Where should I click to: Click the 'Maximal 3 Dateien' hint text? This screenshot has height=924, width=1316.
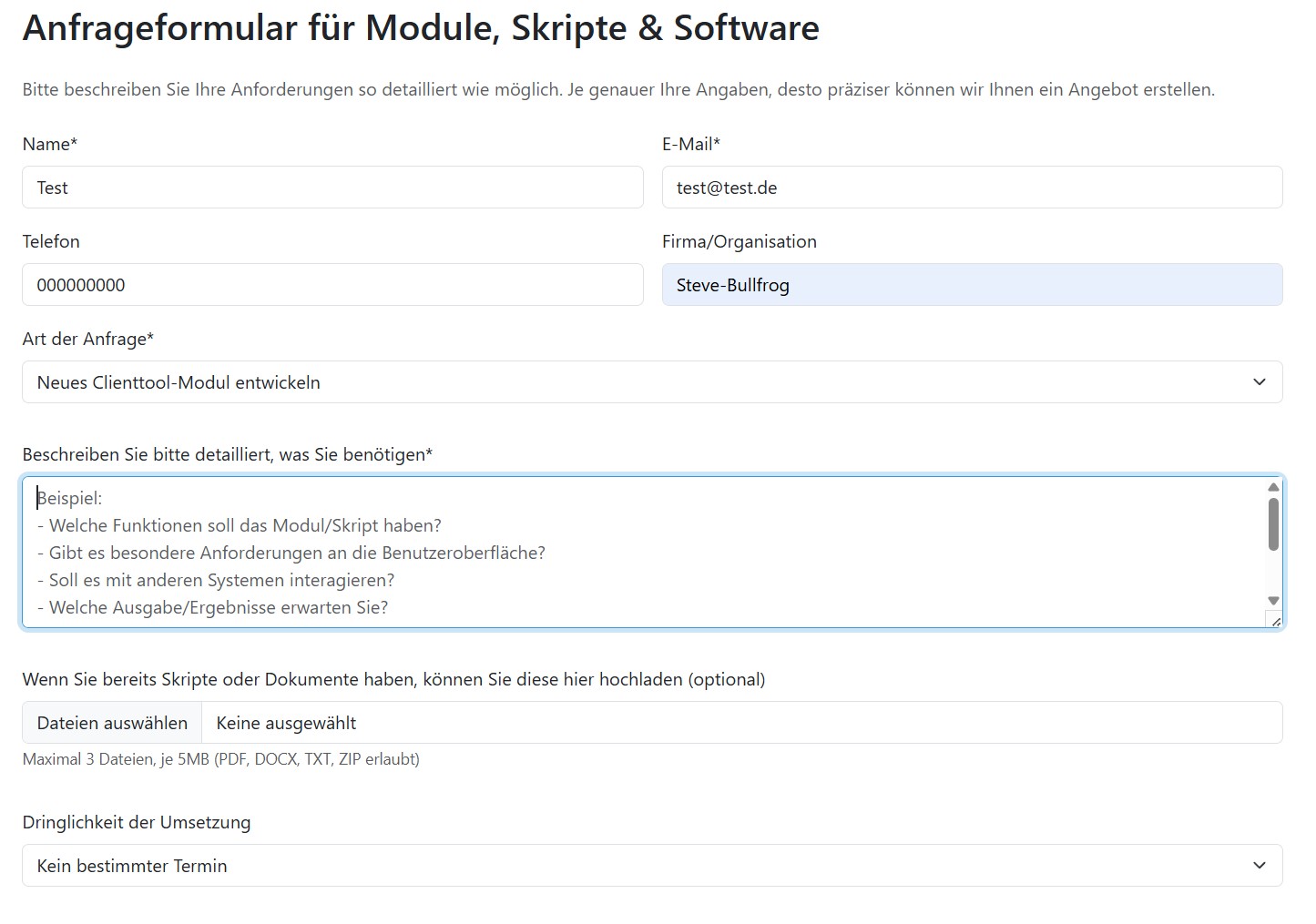click(221, 758)
